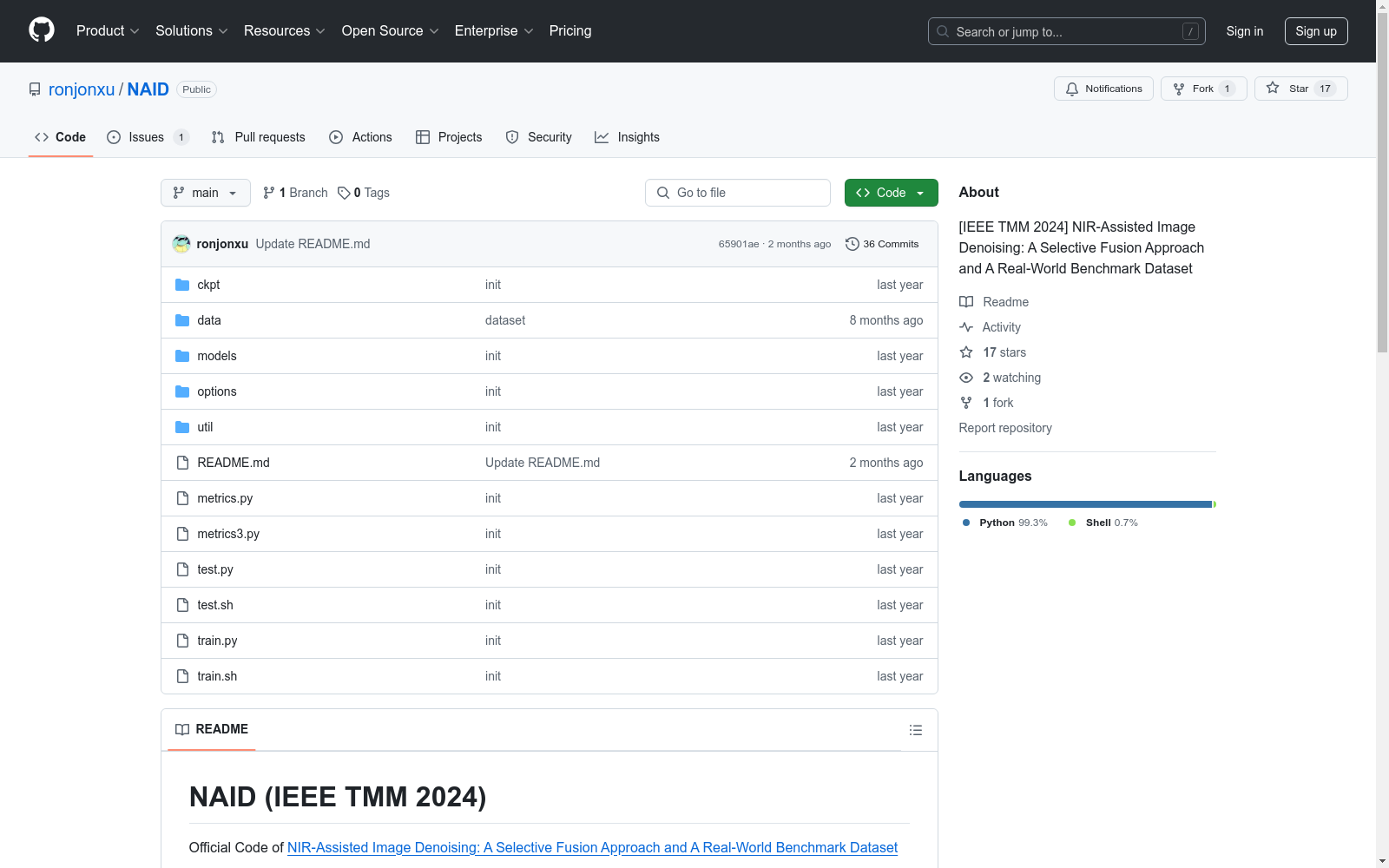Fork the NAID repository

click(x=1204, y=89)
